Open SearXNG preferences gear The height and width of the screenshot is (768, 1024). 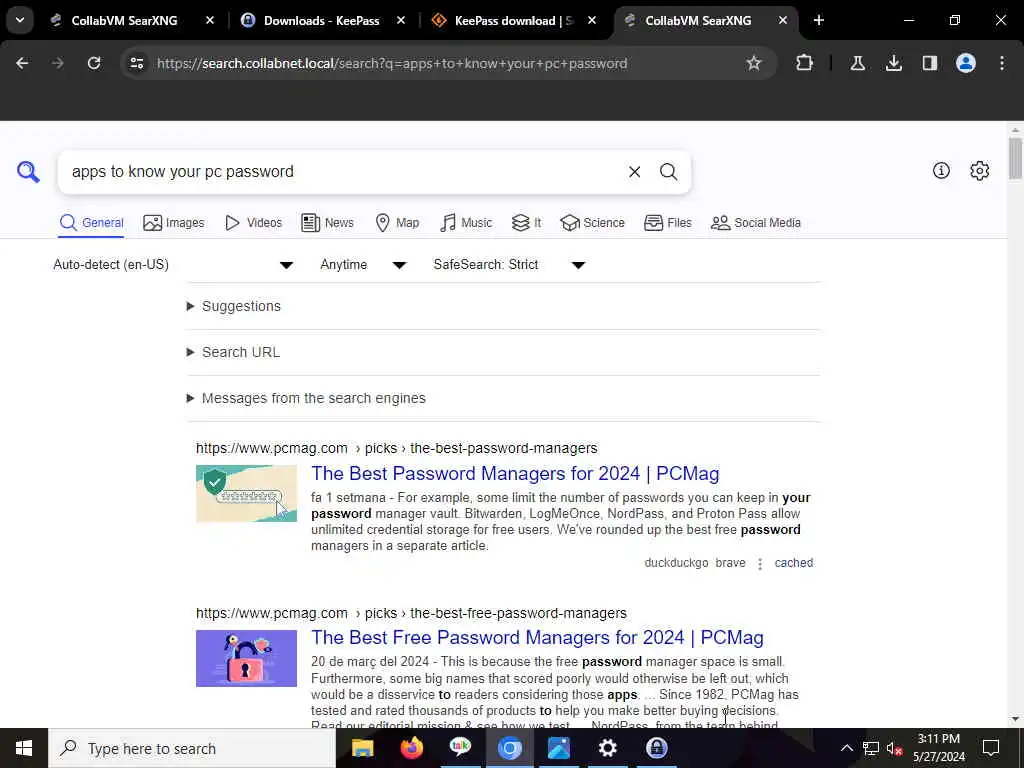[x=979, y=170]
